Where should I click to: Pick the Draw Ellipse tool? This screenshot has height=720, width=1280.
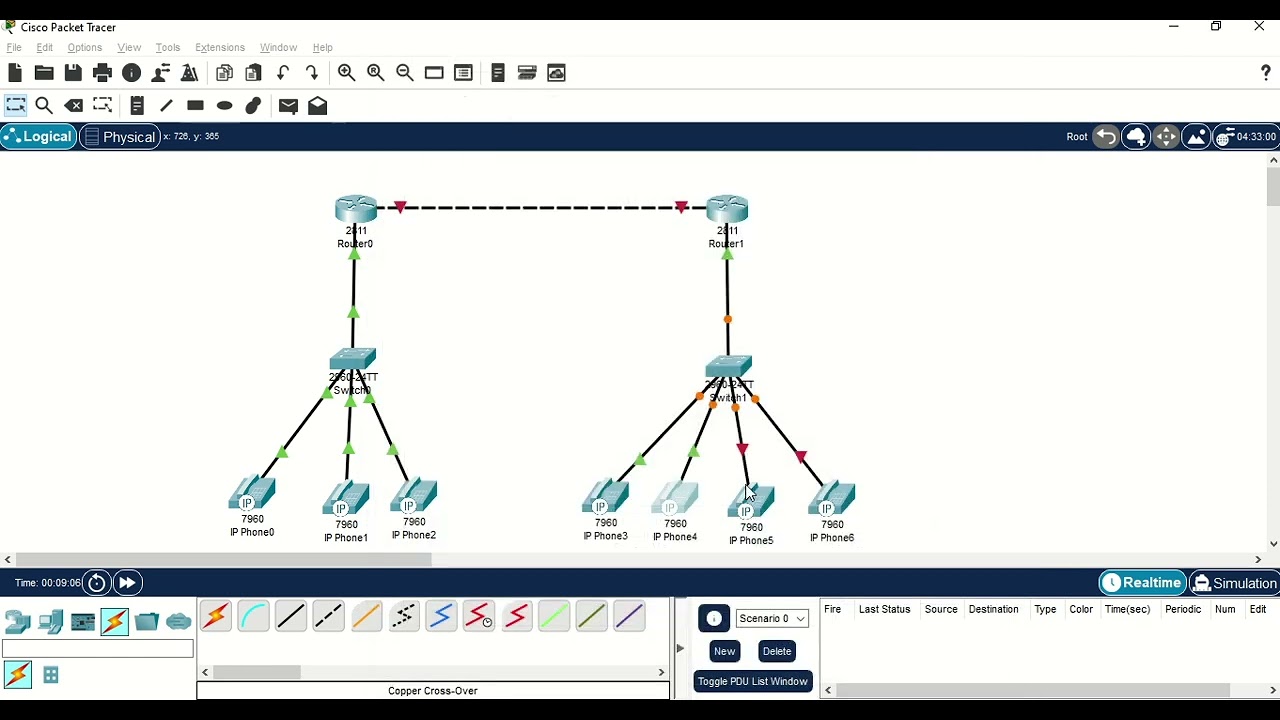click(224, 105)
